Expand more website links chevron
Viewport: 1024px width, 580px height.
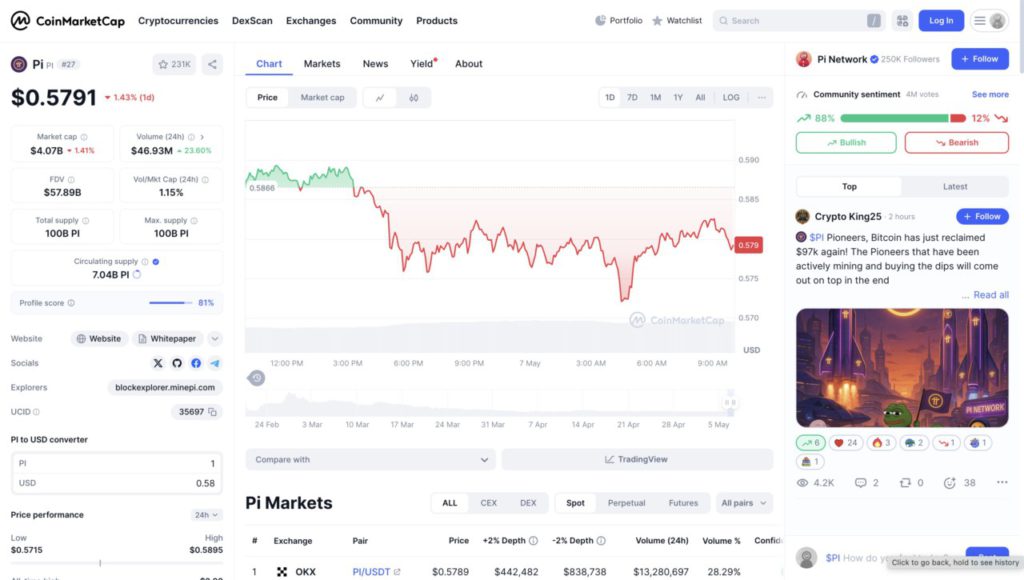click(215, 339)
